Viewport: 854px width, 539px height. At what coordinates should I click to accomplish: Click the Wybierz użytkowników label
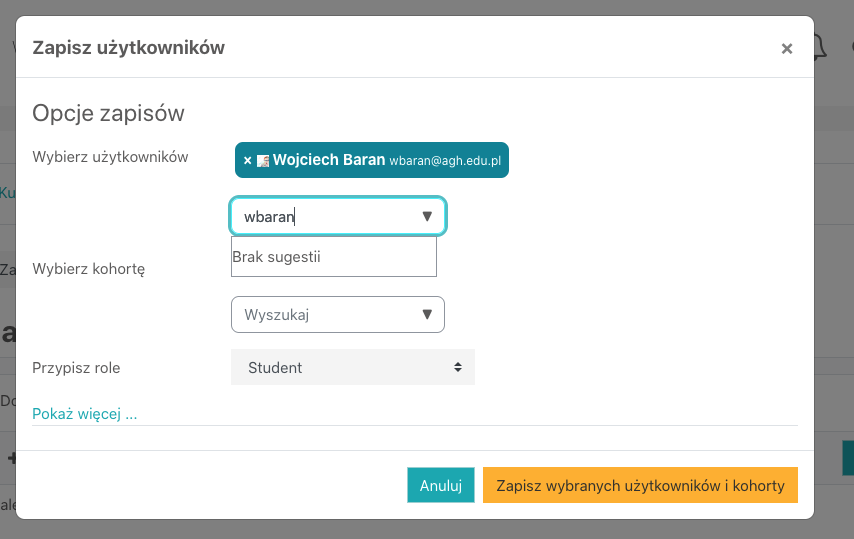(110, 157)
